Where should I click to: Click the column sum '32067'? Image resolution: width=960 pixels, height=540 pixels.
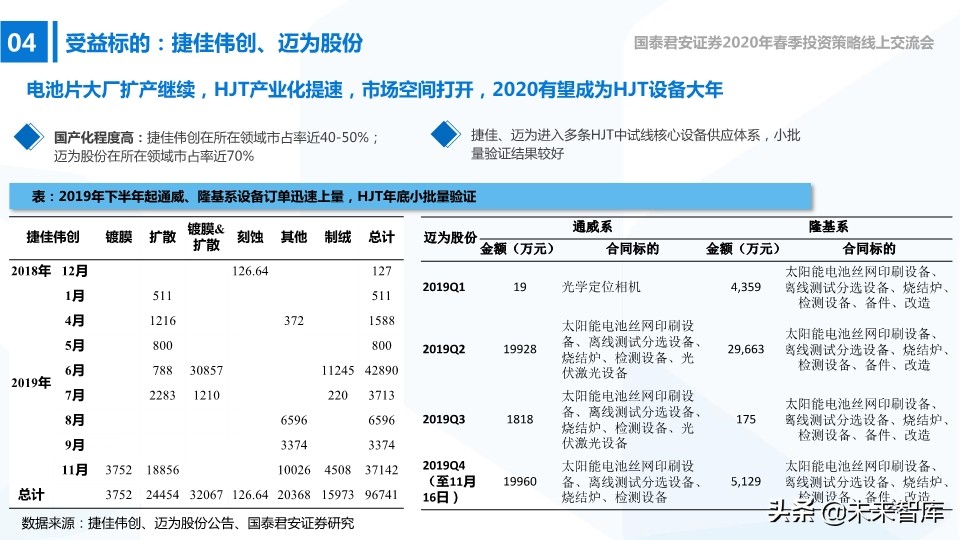pyautogui.click(x=206, y=494)
